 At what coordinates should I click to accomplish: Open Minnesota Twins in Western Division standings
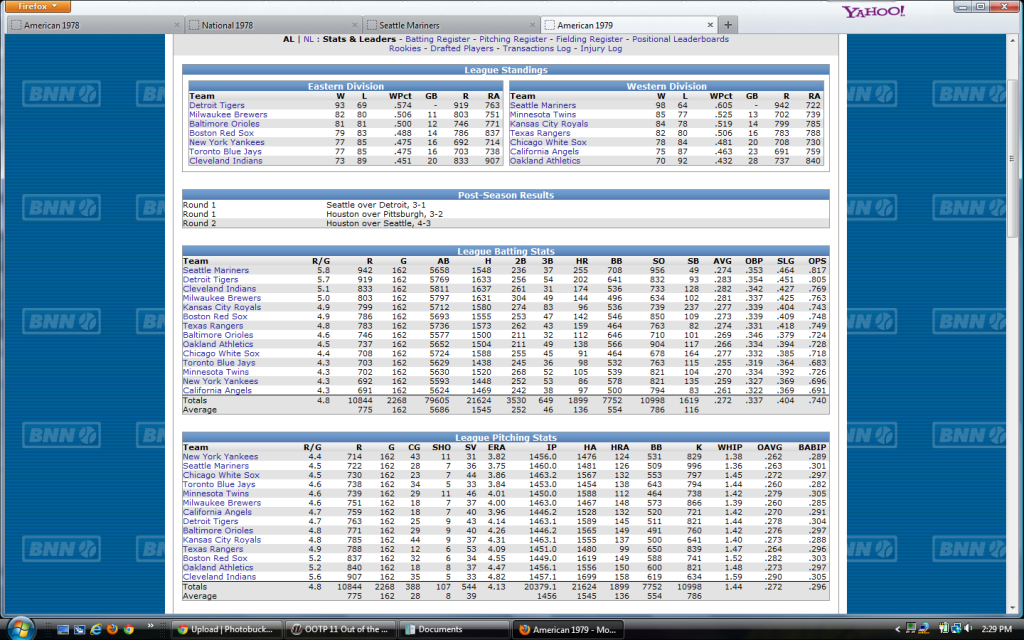(x=543, y=114)
